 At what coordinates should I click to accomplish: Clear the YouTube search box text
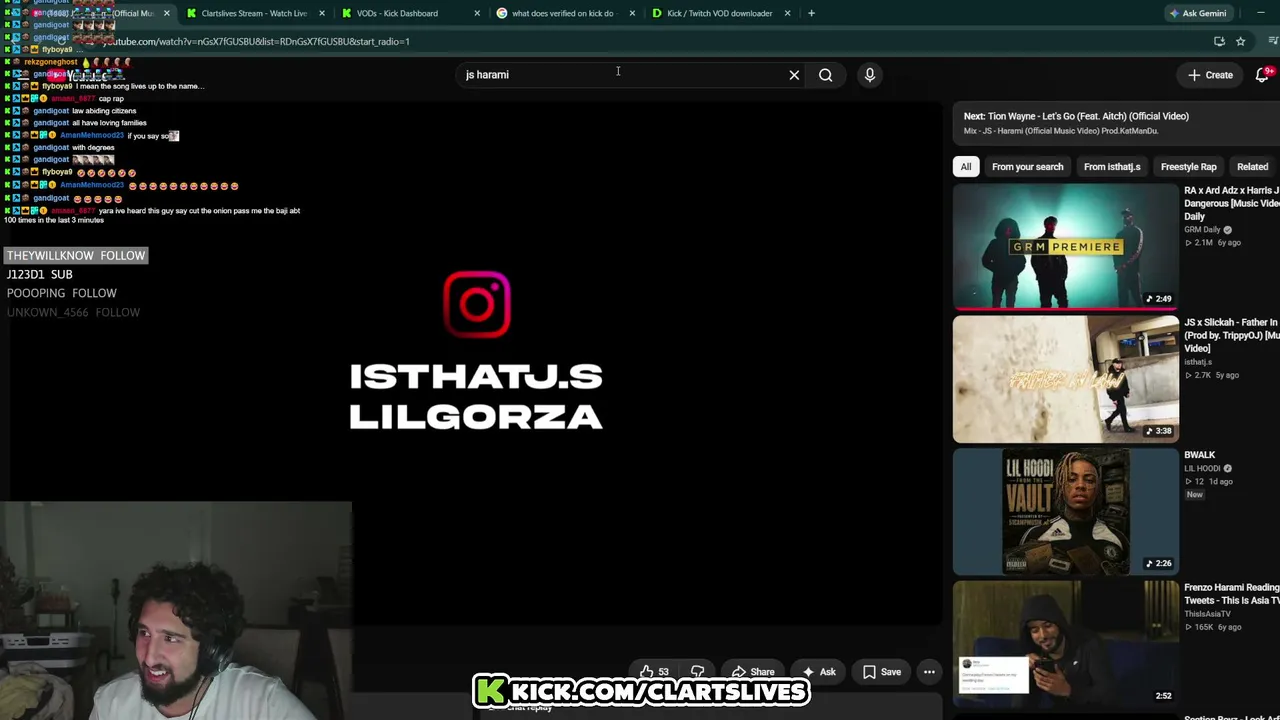tap(794, 75)
